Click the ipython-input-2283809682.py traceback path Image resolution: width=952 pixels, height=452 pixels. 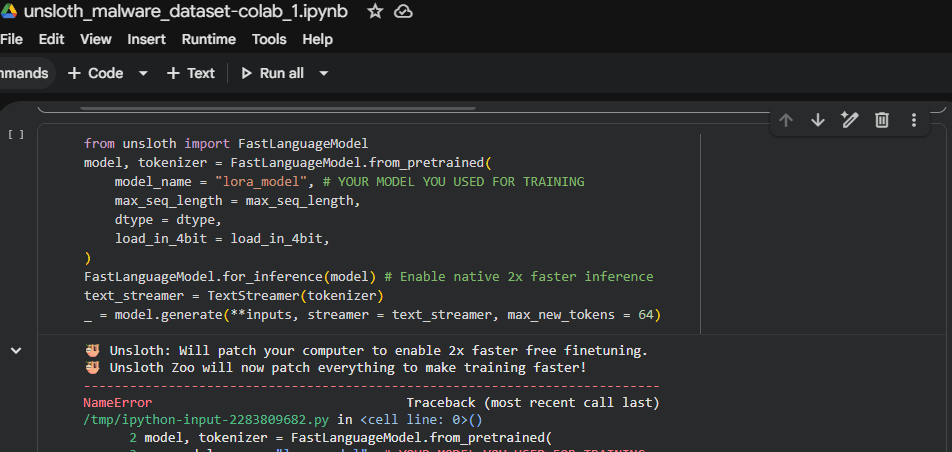(206, 419)
